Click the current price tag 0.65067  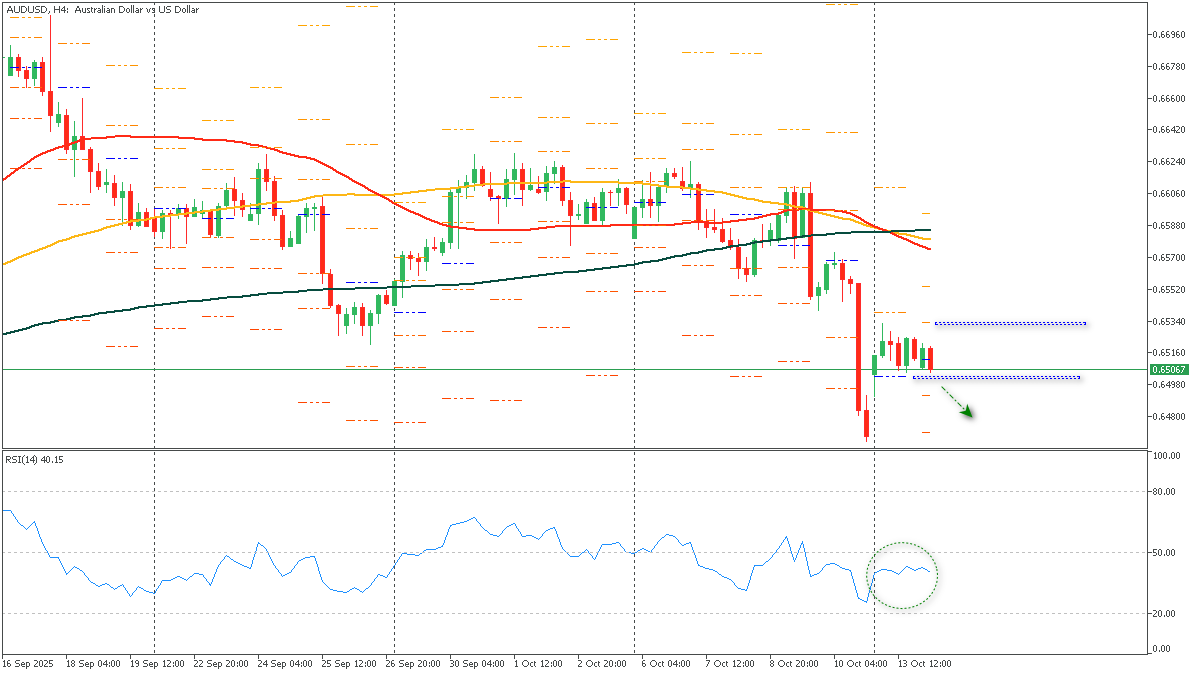[1168, 370]
